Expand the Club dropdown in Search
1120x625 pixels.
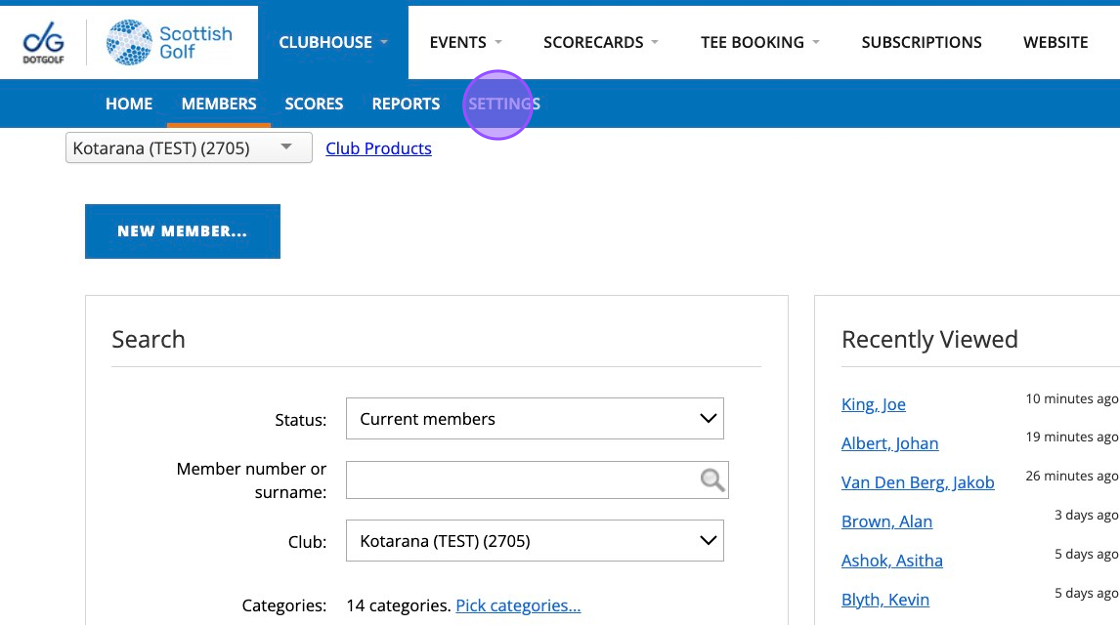pos(535,541)
